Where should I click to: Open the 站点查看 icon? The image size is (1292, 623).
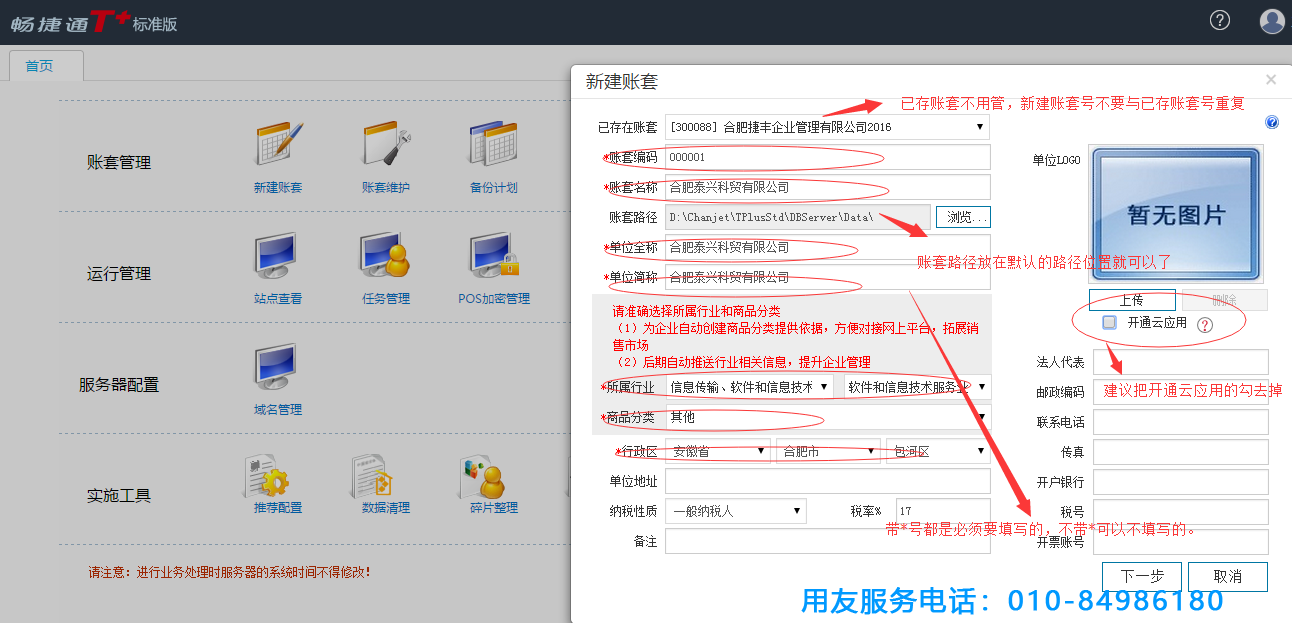tap(278, 257)
